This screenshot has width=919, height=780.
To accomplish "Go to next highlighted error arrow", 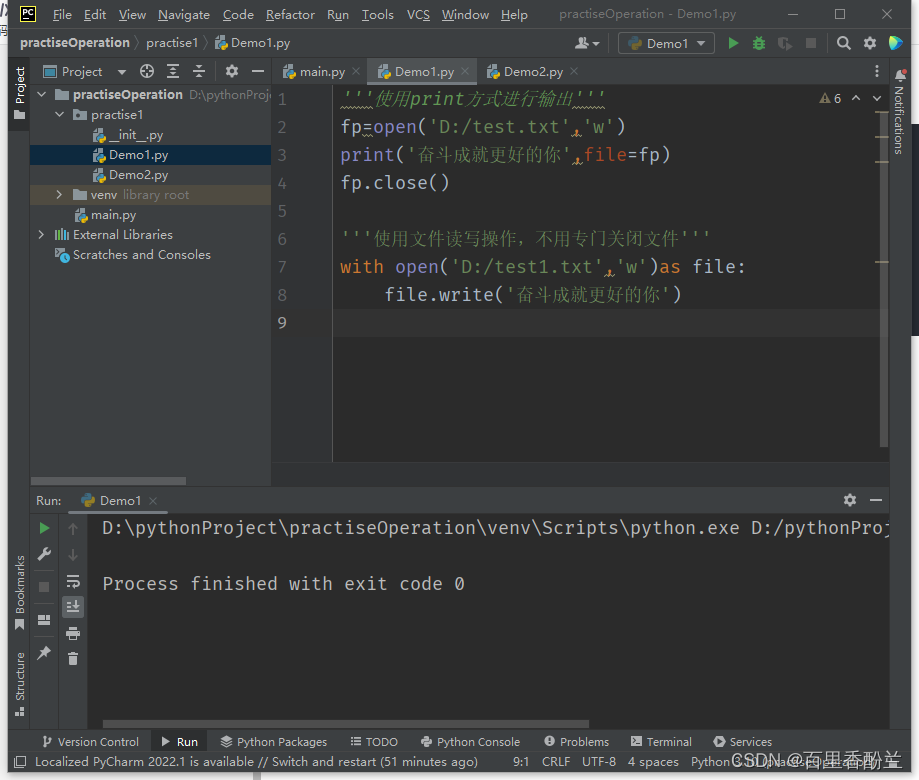I will pos(877,98).
